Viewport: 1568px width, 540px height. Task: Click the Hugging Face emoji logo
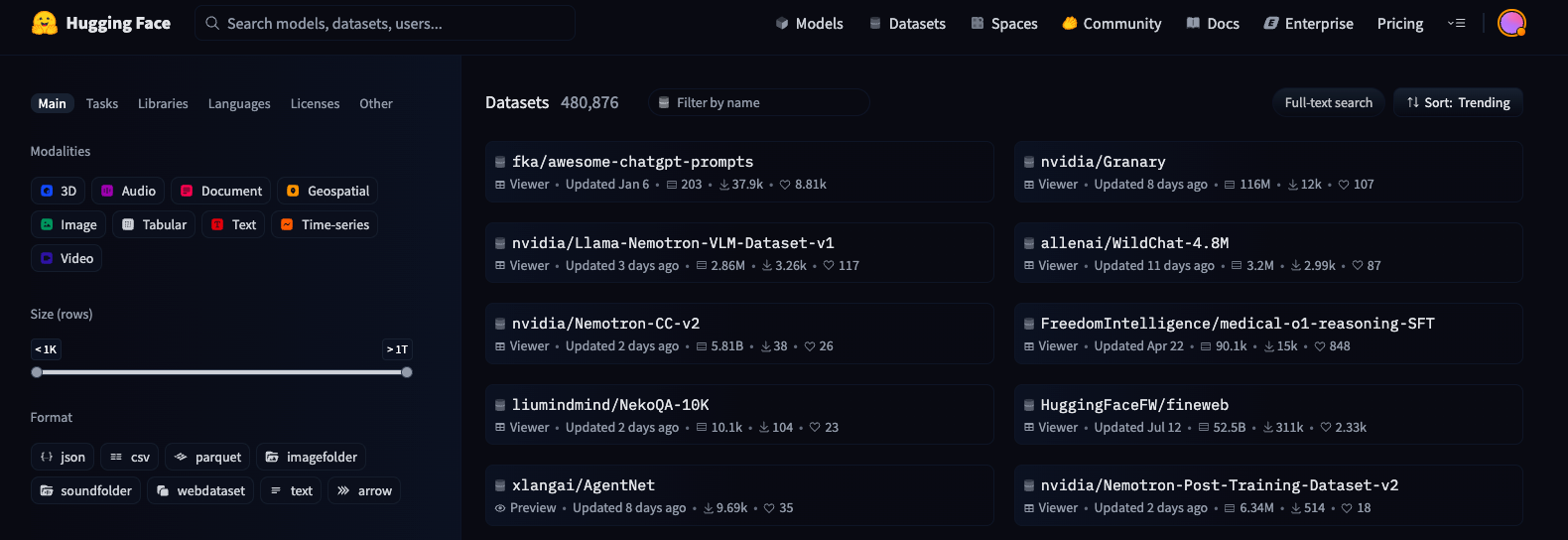[x=45, y=23]
